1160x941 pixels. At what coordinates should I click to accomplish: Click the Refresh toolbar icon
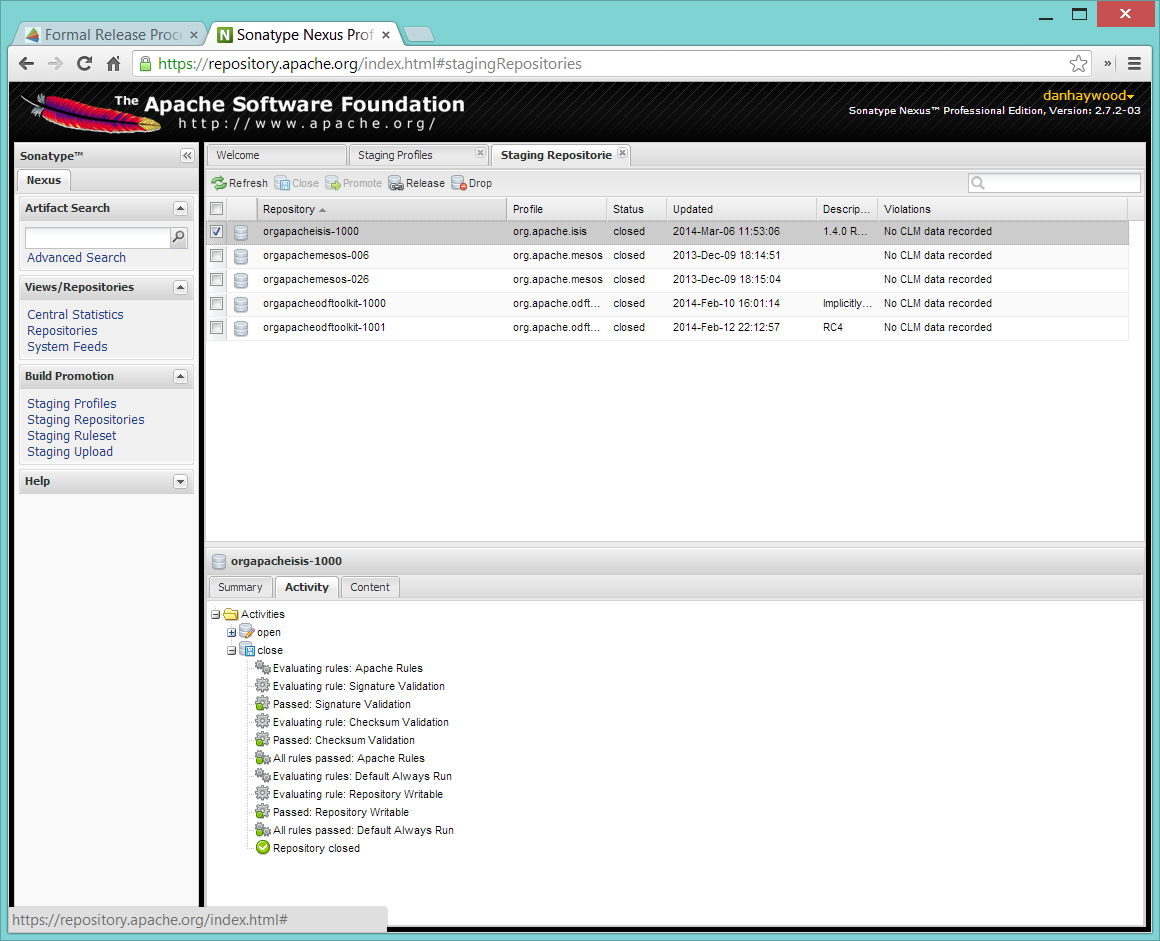pyautogui.click(x=219, y=183)
